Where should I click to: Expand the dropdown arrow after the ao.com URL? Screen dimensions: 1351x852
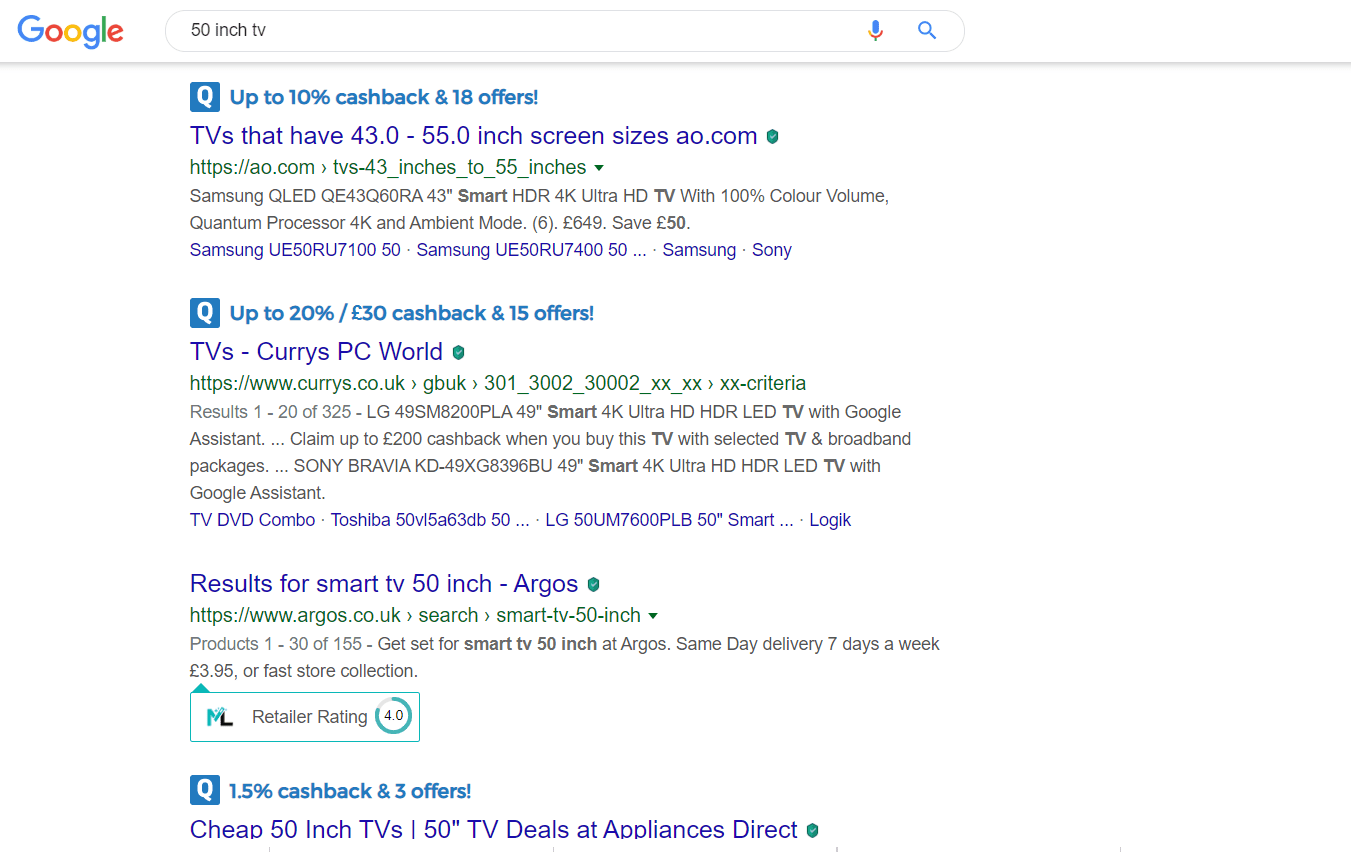point(599,167)
